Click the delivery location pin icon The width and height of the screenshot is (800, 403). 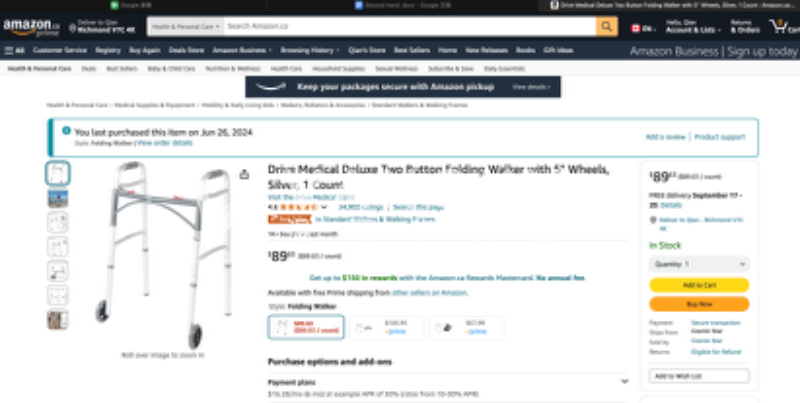tap(72, 28)
